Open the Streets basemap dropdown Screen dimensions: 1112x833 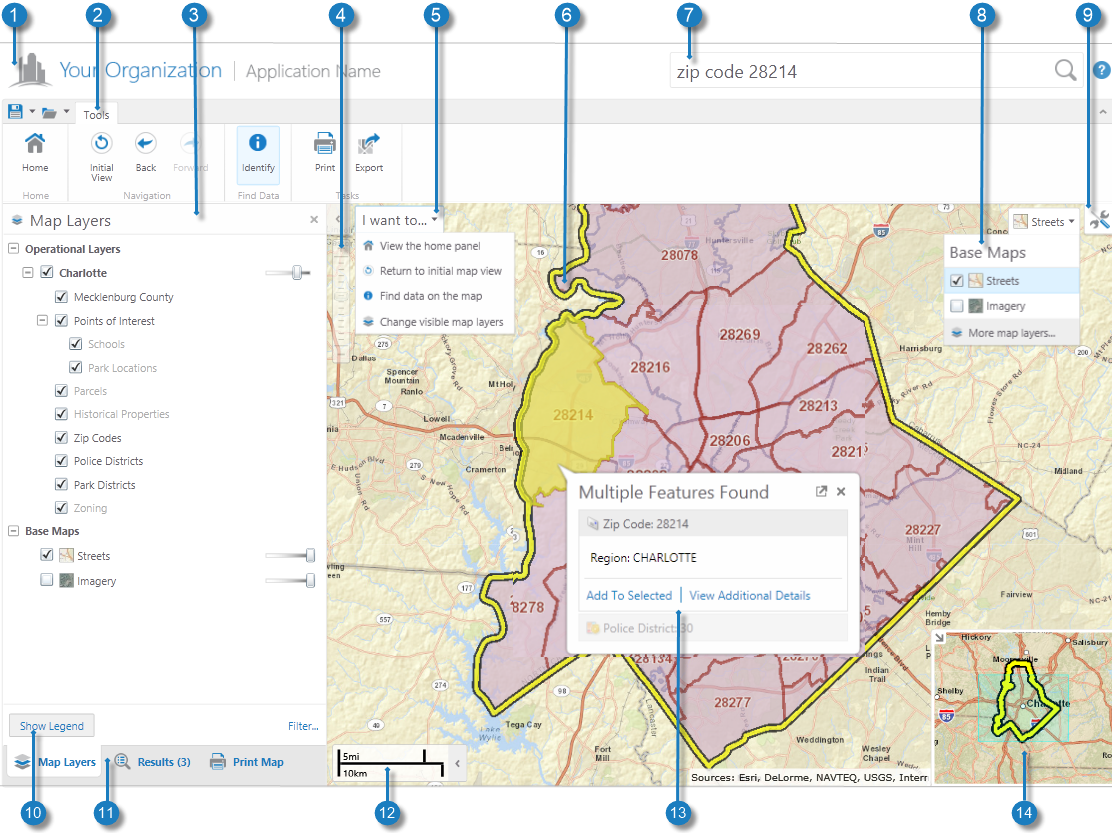click(x=1045, y=221)
